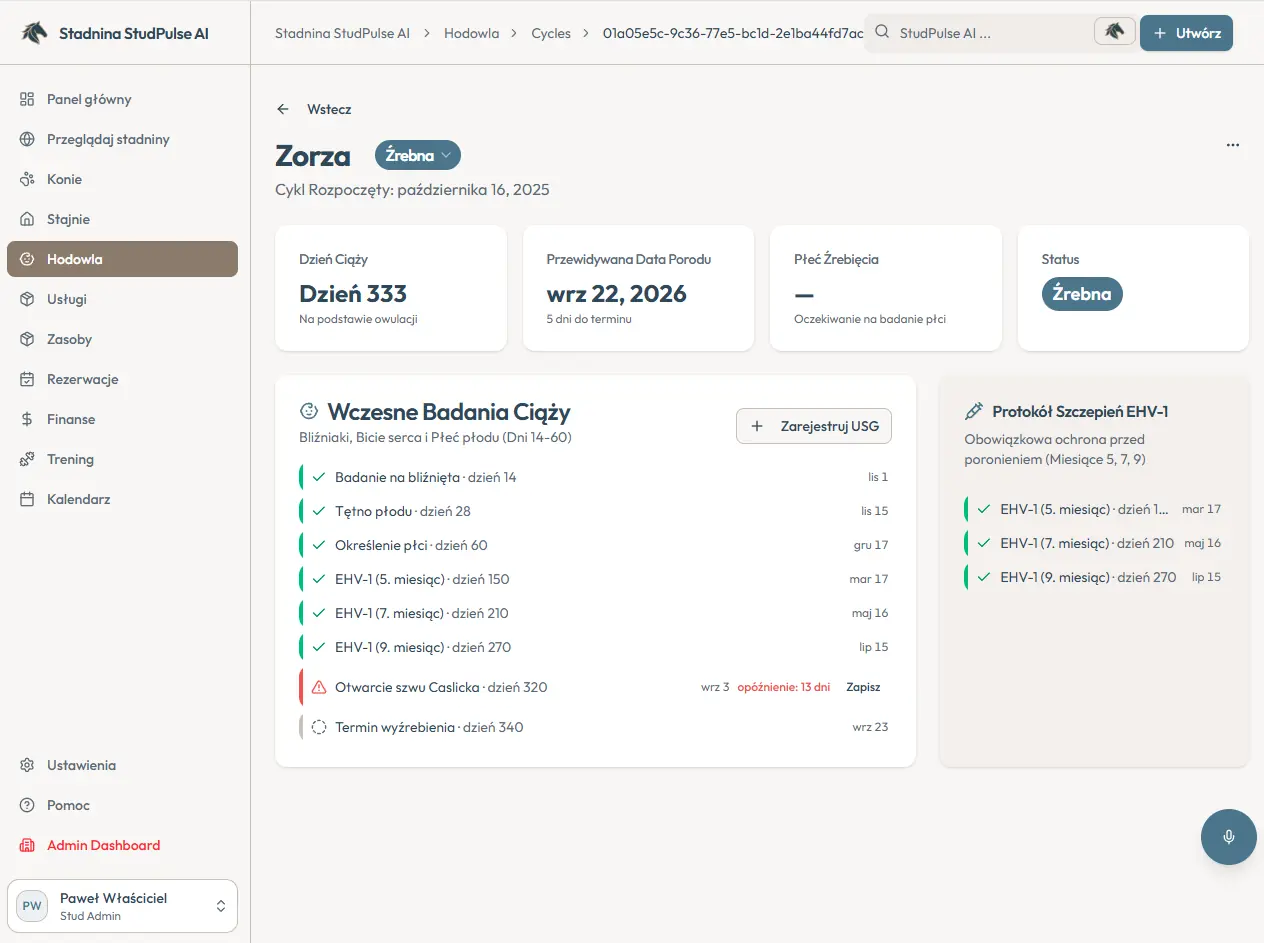This screenshot has width=1264, height=943.
Task: Click the StudPulse horse logo in sidebar
Action: [x=33, y=33]
